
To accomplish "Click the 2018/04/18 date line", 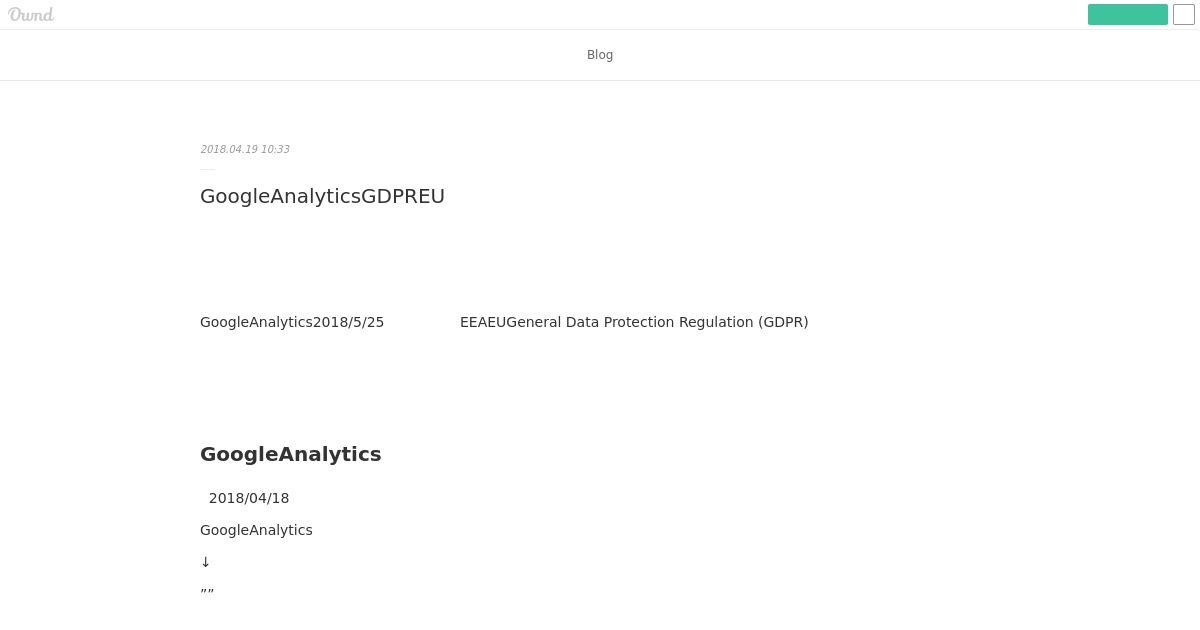I will 249,498.
